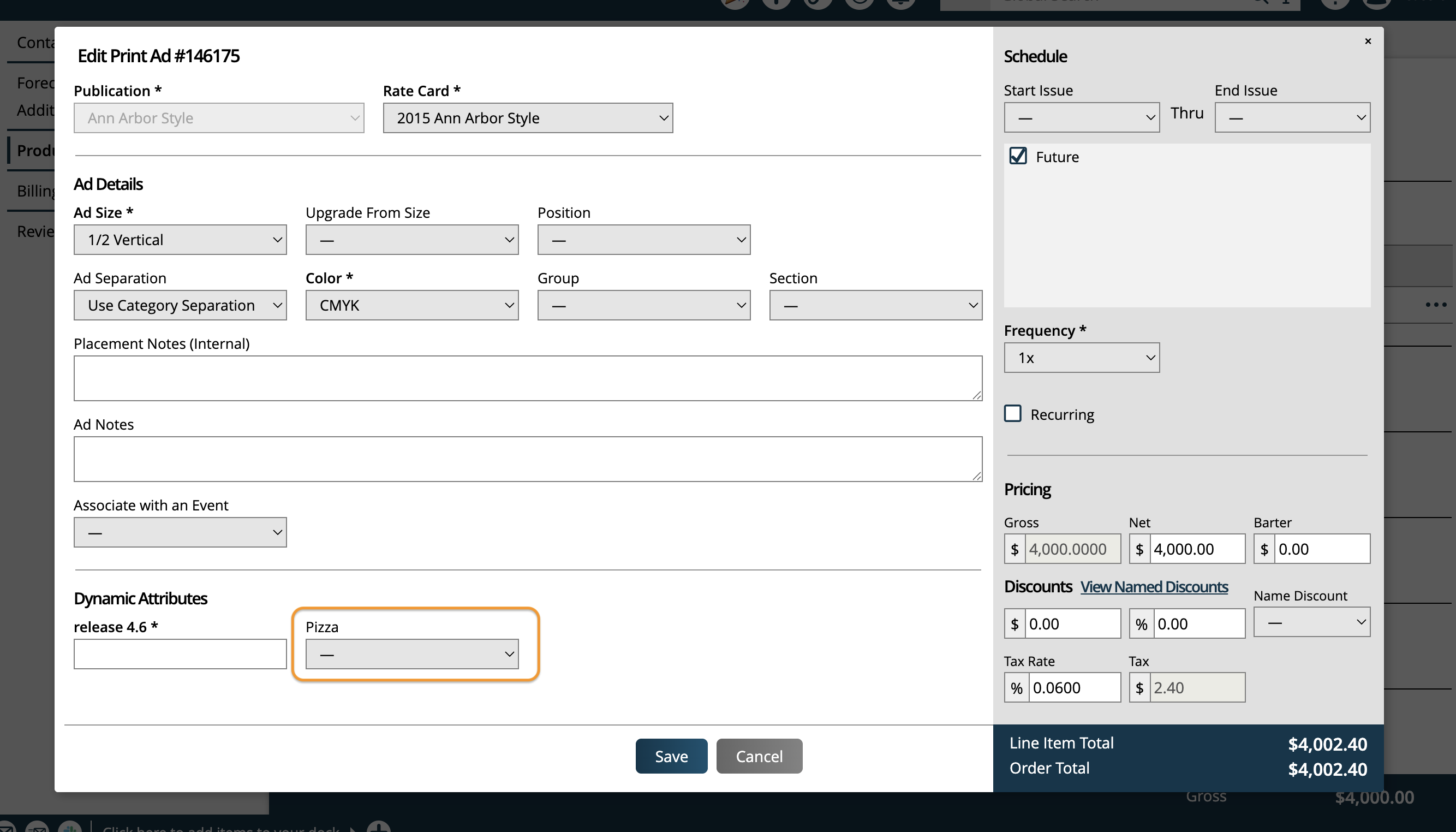The image size is (1456, 832).
Task: Expand the Frequency dropdown
Action: (x=1081, y=358)
